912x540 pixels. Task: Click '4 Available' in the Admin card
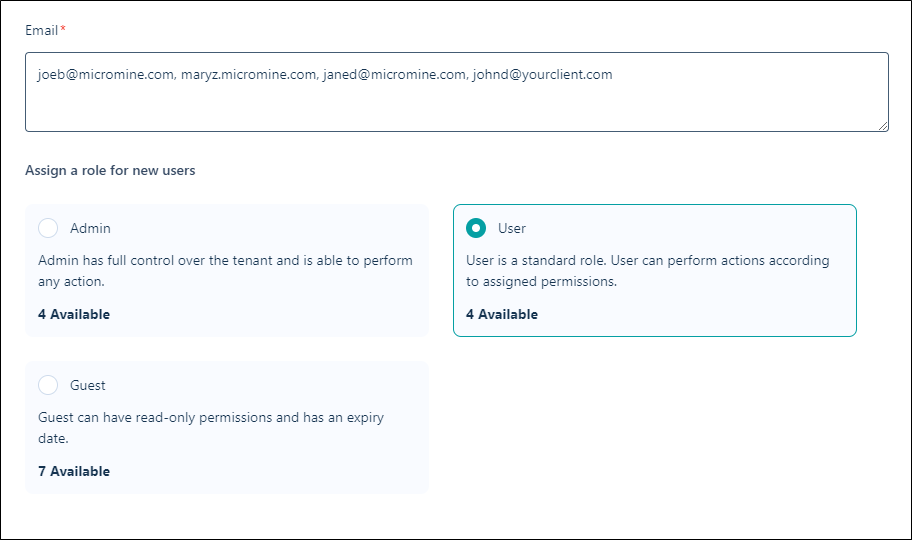(x=74, y=314)
